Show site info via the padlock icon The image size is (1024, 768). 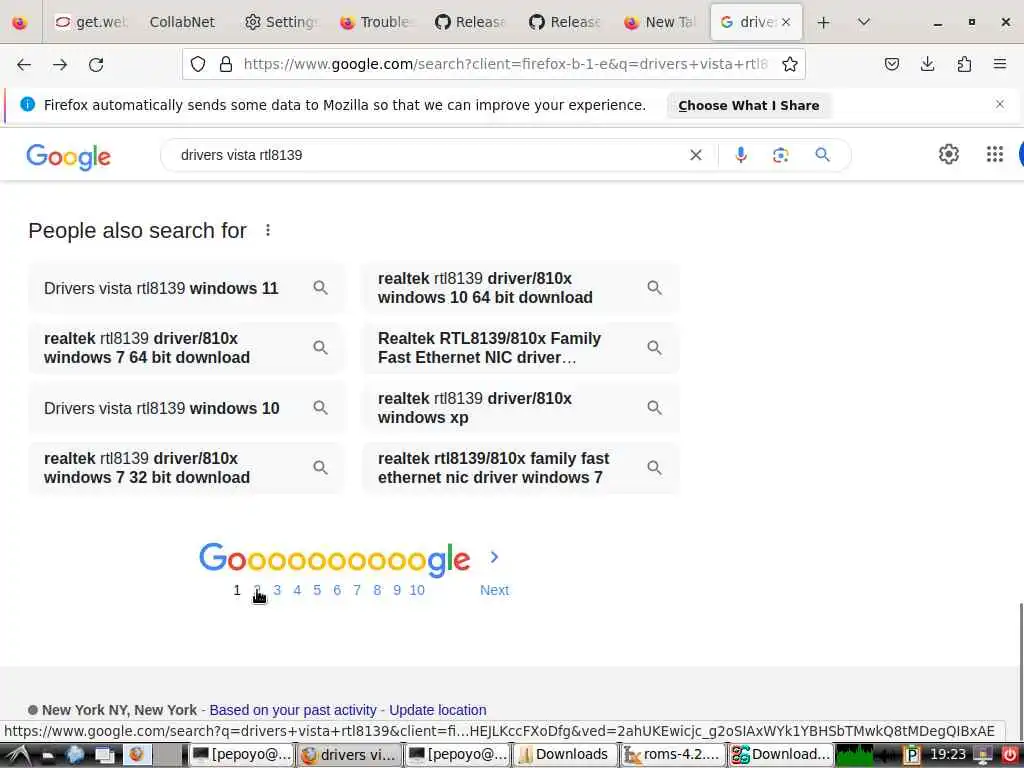tap(226, 64)
